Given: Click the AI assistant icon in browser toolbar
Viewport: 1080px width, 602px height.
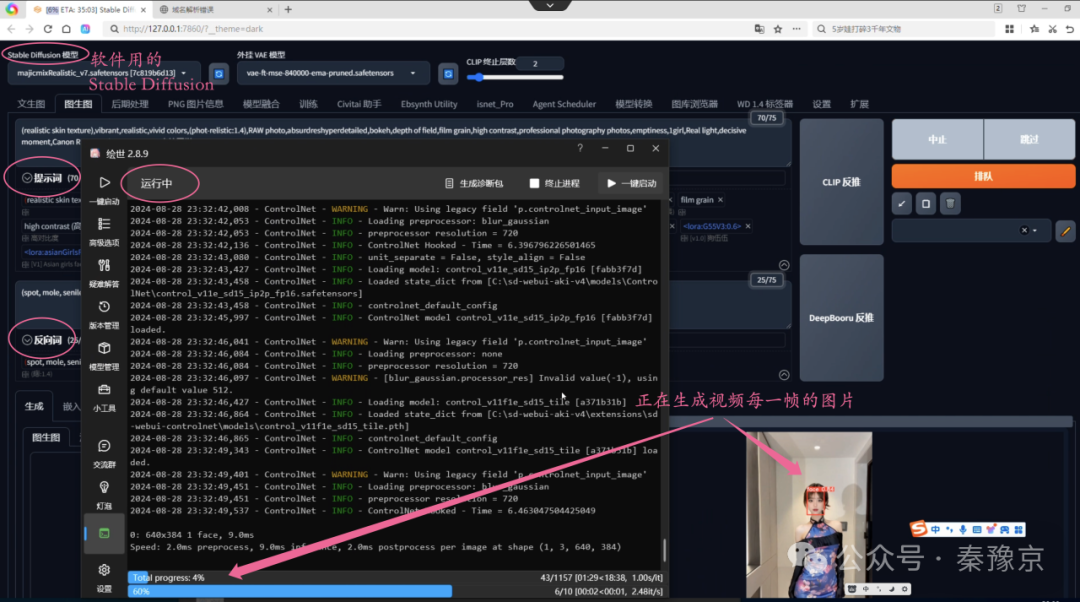Looking at the screenshot, I should click(85, 29).
